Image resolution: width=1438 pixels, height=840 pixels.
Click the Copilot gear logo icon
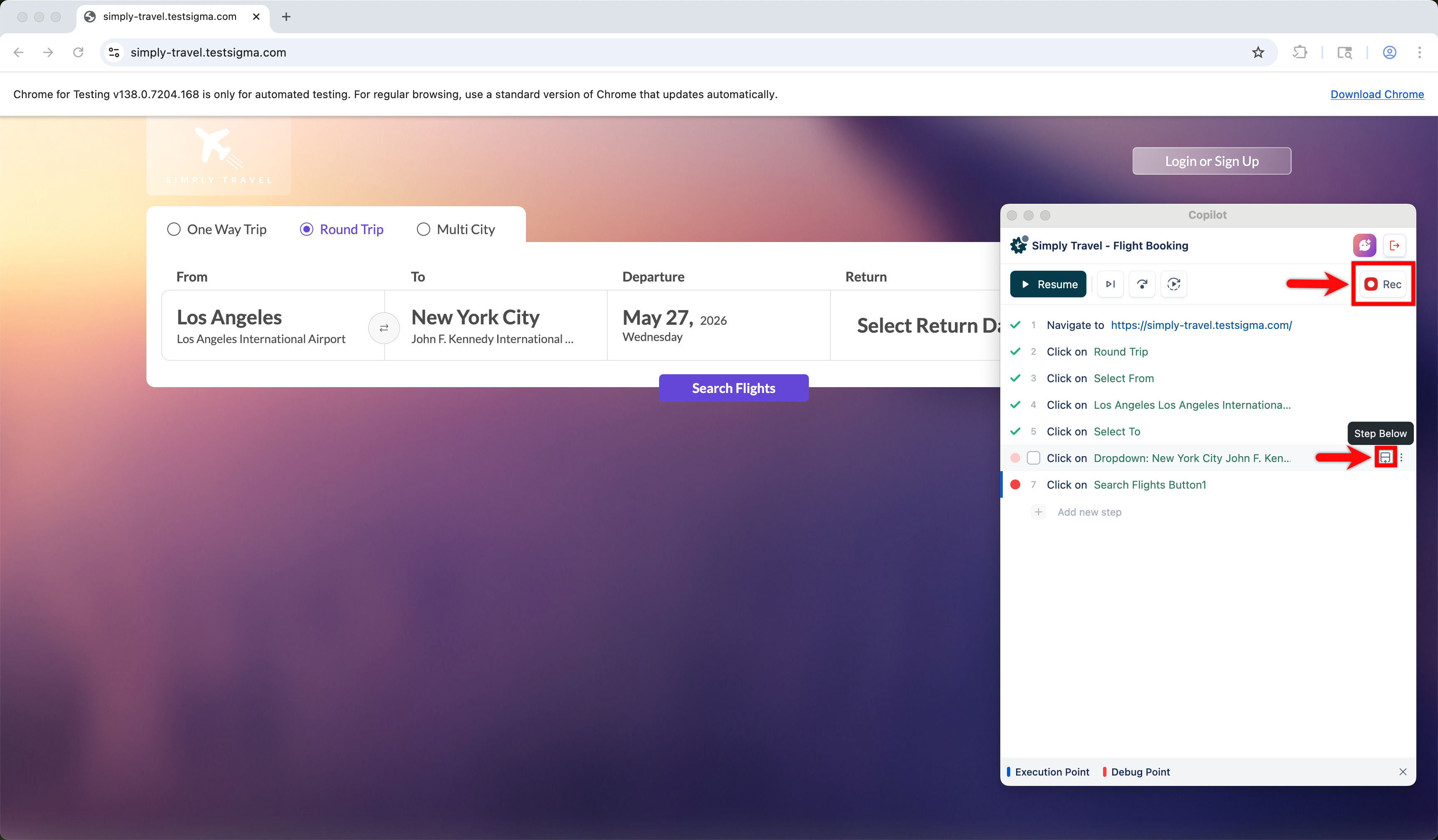[1019, 245]
